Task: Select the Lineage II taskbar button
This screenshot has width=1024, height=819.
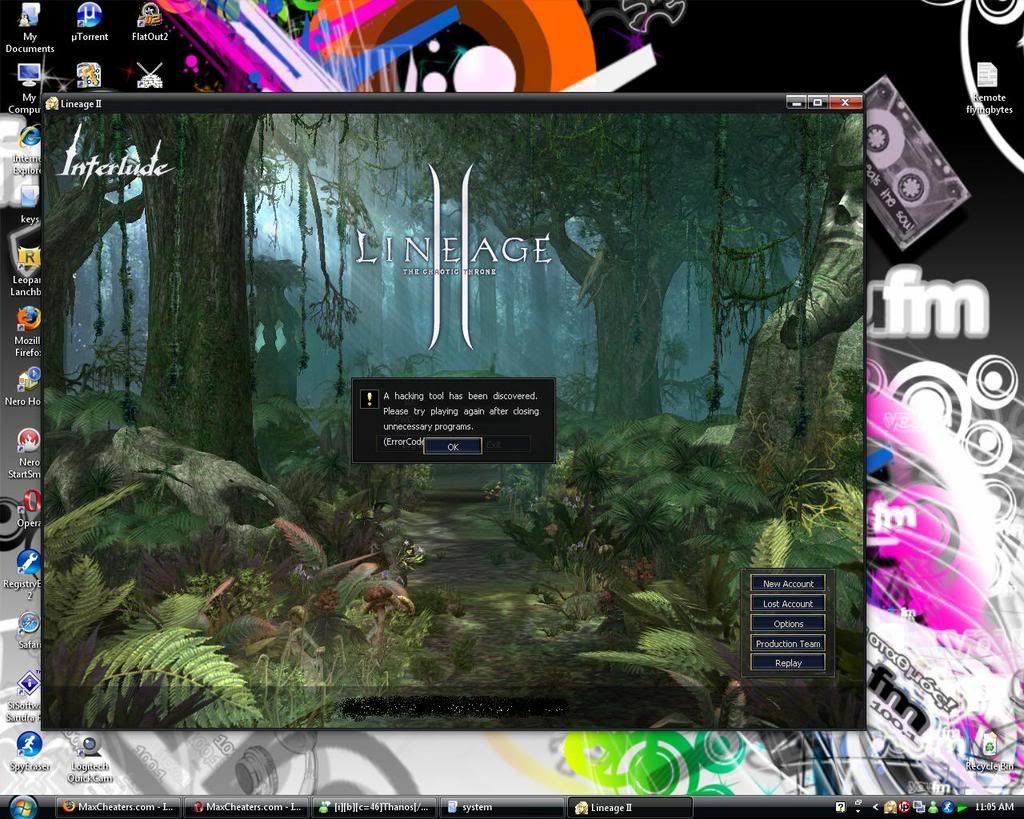Action: [x=630, y=807]
